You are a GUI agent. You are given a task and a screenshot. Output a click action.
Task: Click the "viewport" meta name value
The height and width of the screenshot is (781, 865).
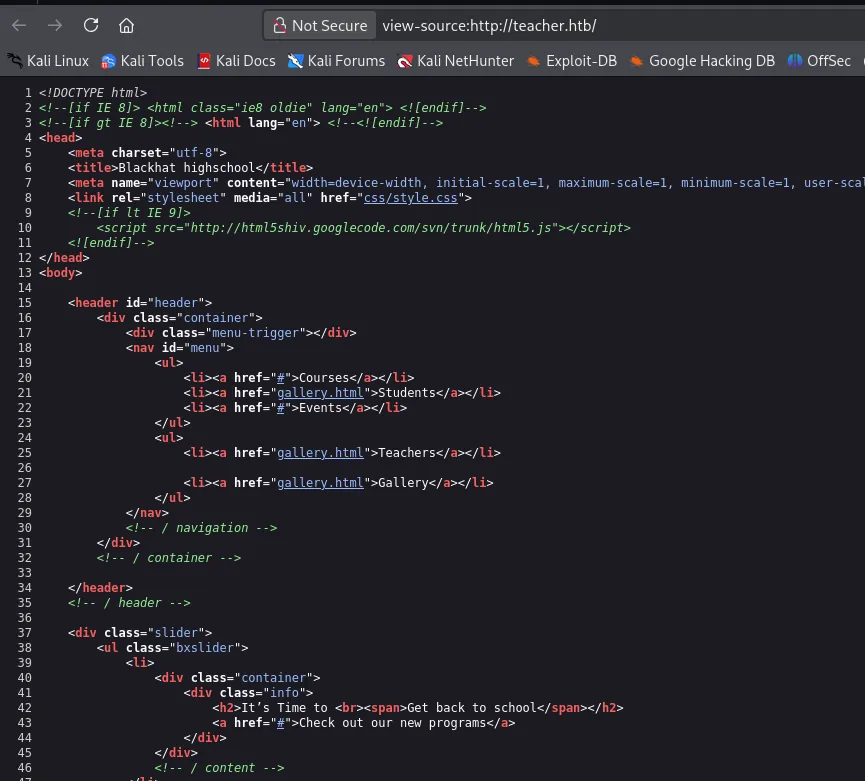(x=183, y=183)
